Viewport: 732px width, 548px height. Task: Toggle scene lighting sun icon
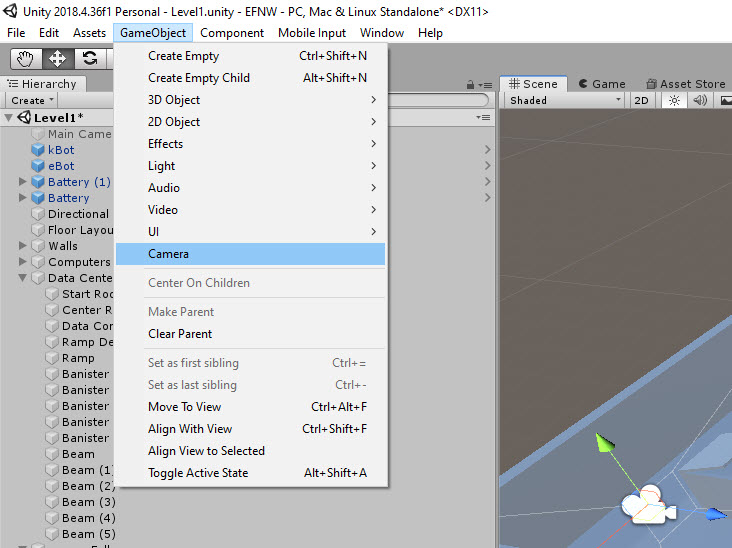point(674,100)
